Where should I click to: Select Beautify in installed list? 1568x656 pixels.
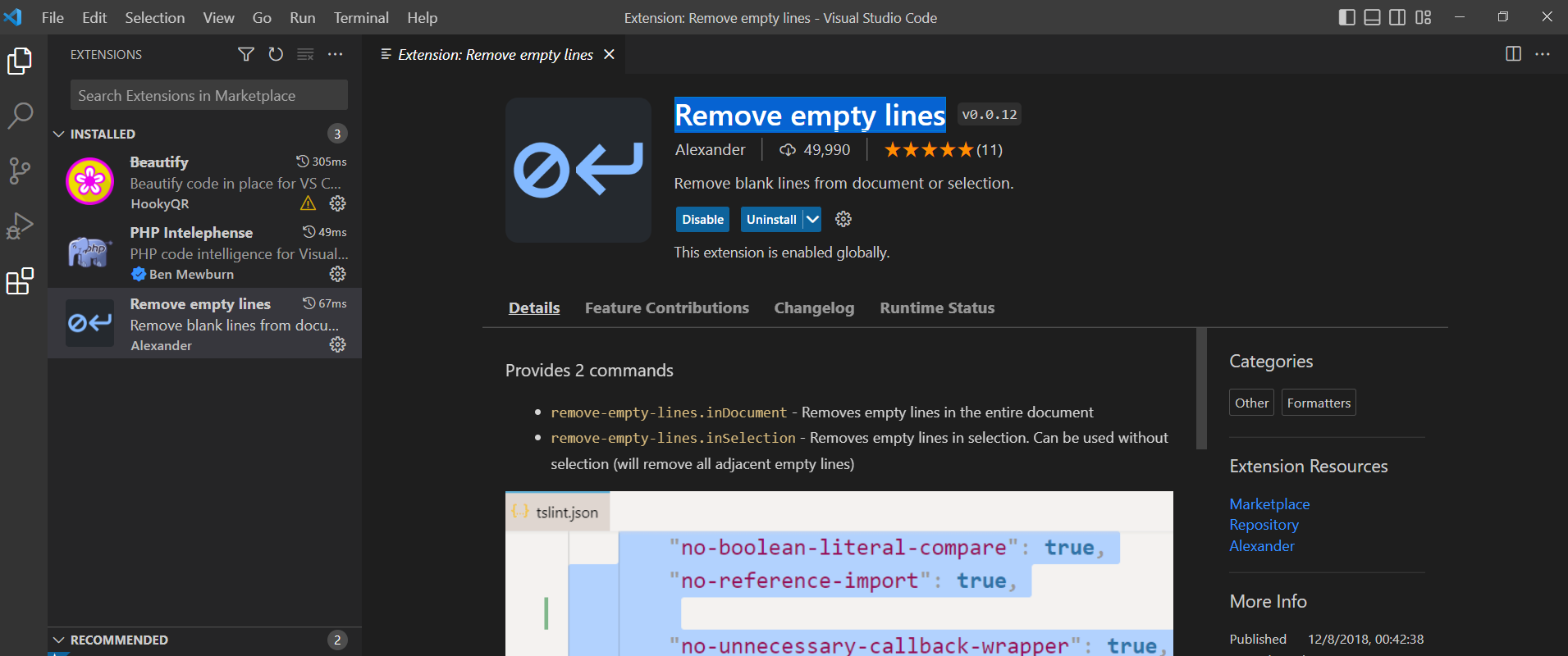coord(205,182)
